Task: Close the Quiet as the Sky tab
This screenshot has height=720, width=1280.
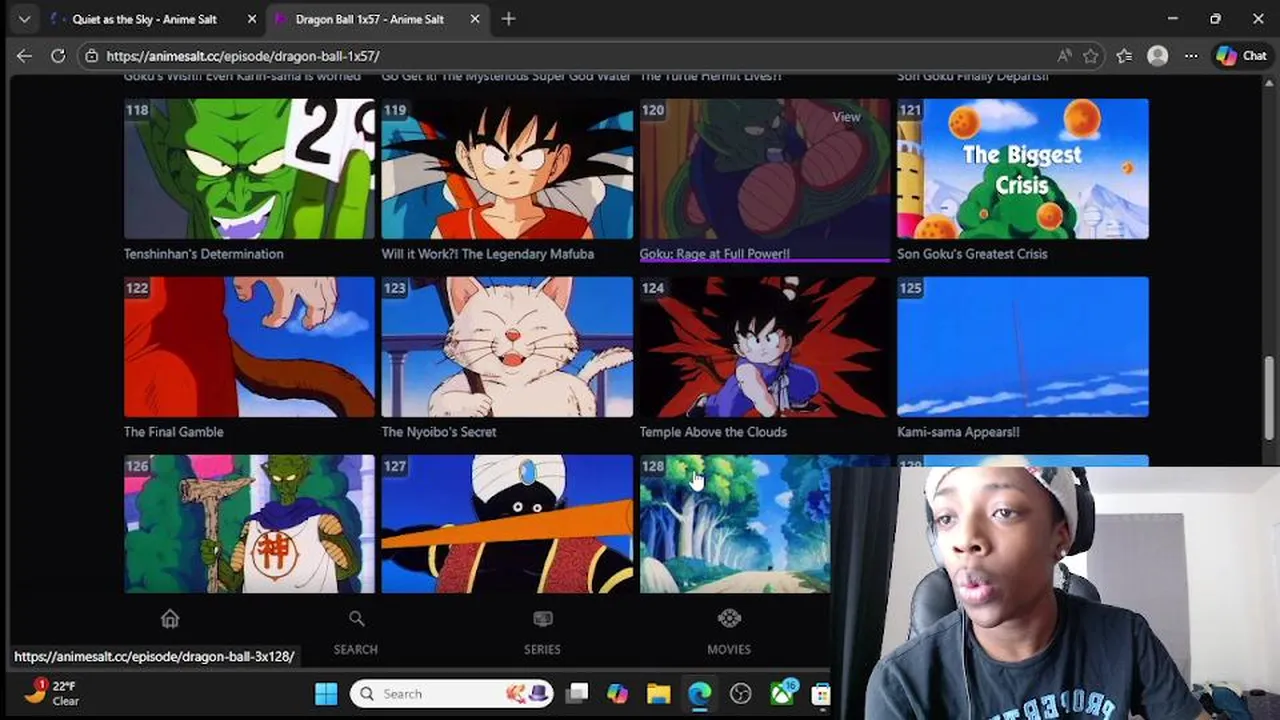Action: tap(251, 19)
